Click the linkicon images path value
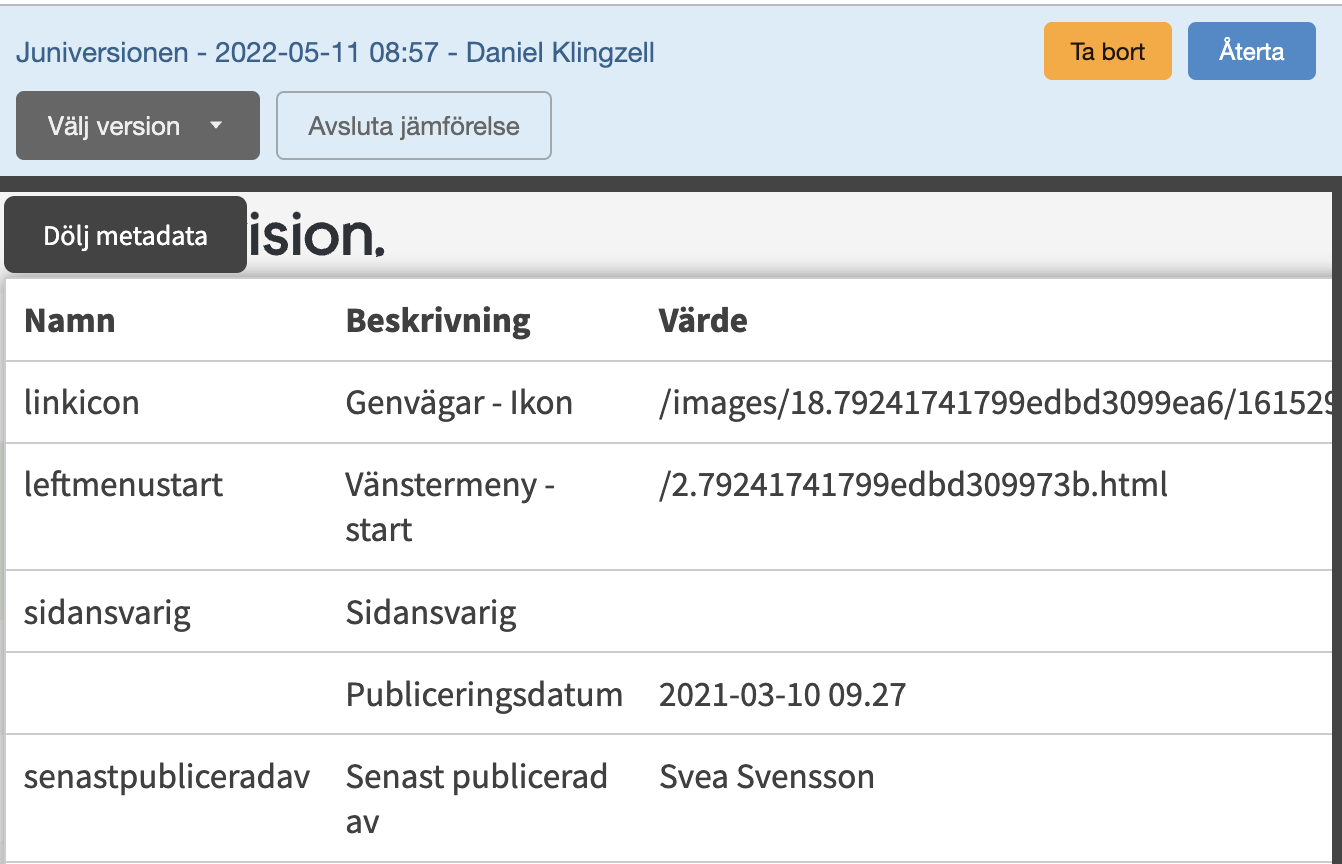 [996, 402]
